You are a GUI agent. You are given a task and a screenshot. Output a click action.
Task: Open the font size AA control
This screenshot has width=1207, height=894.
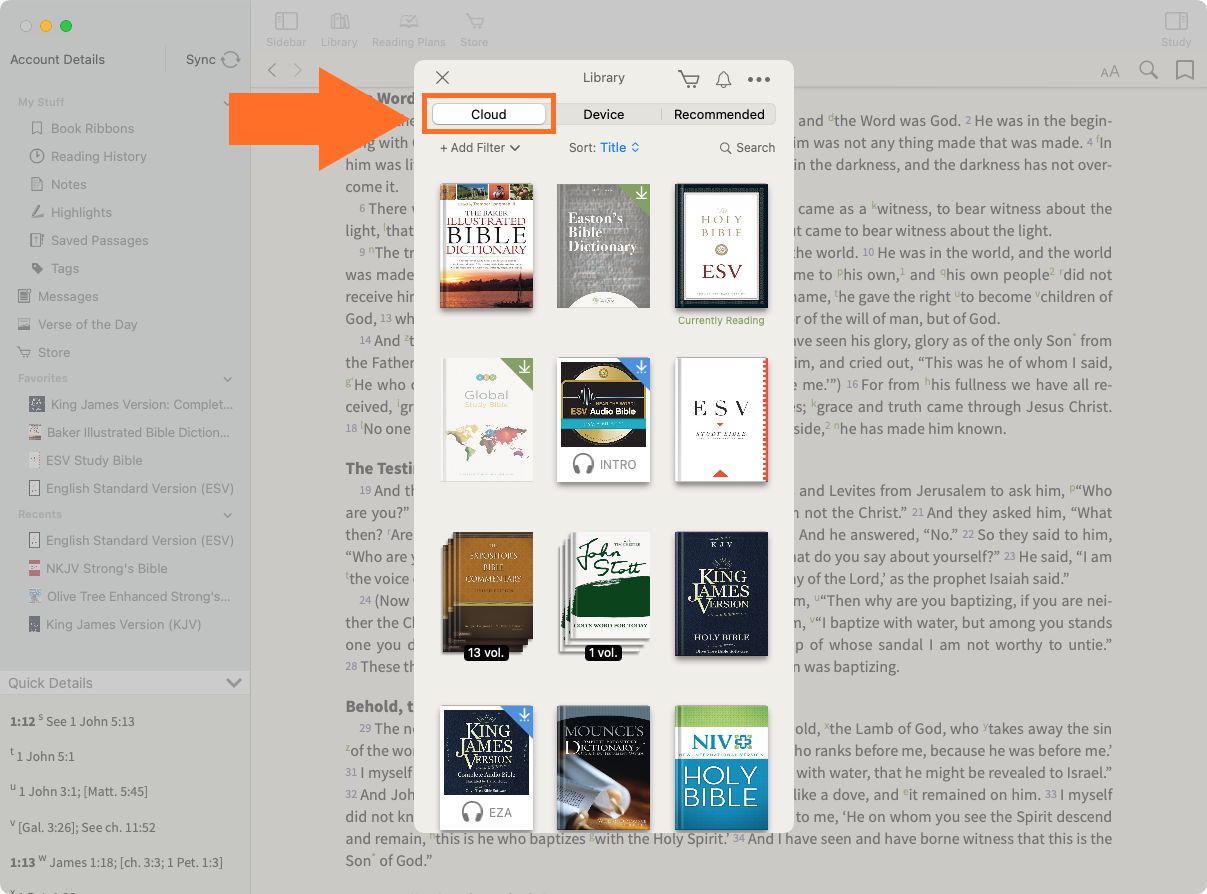coord(1110,71)
